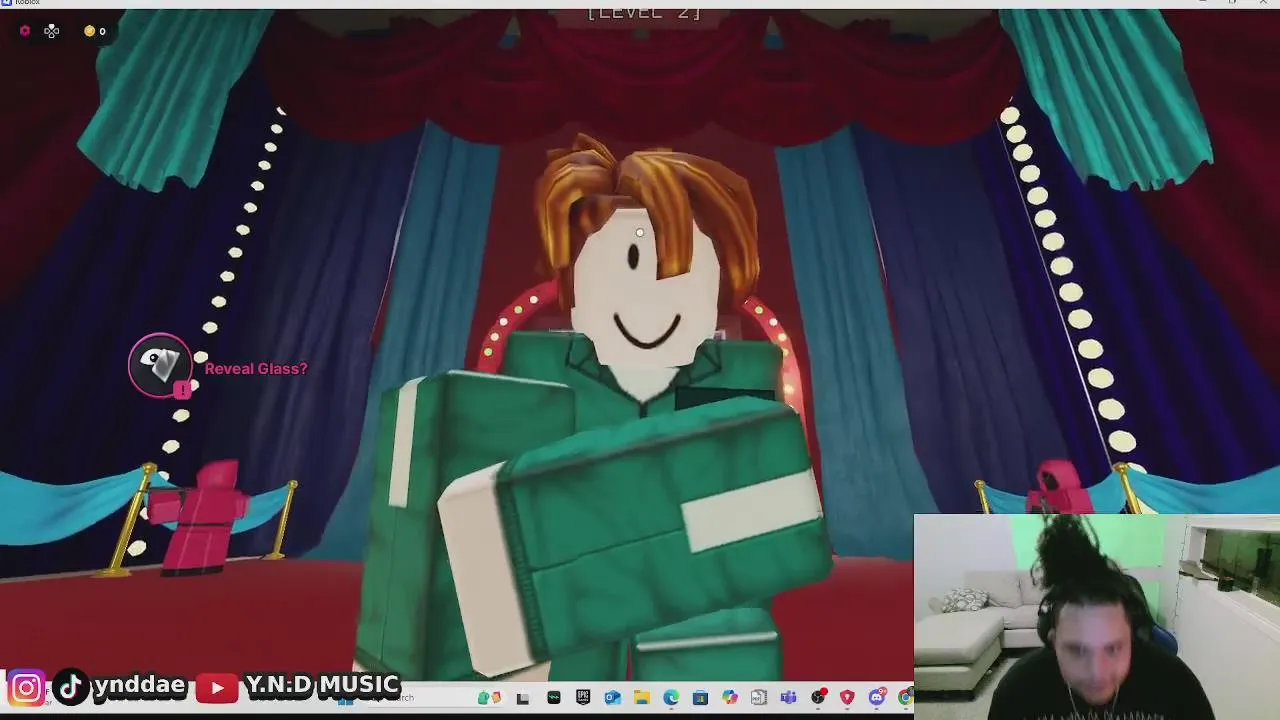Click the Reveal Glass power-up icon
The width and height of the screenshot is (1280, 720).
[160, 365]
